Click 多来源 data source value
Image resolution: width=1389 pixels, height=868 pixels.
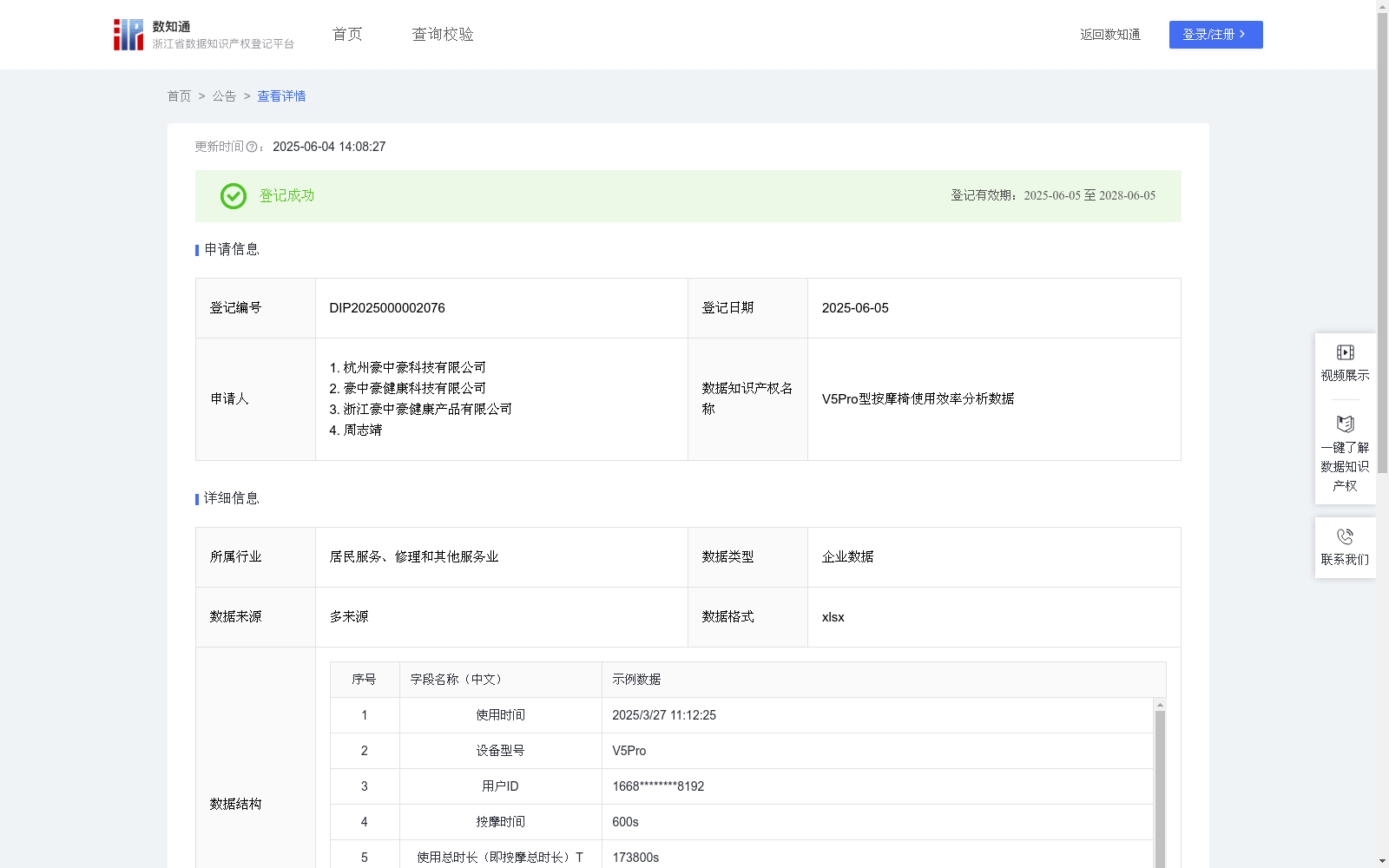point(349,617)
